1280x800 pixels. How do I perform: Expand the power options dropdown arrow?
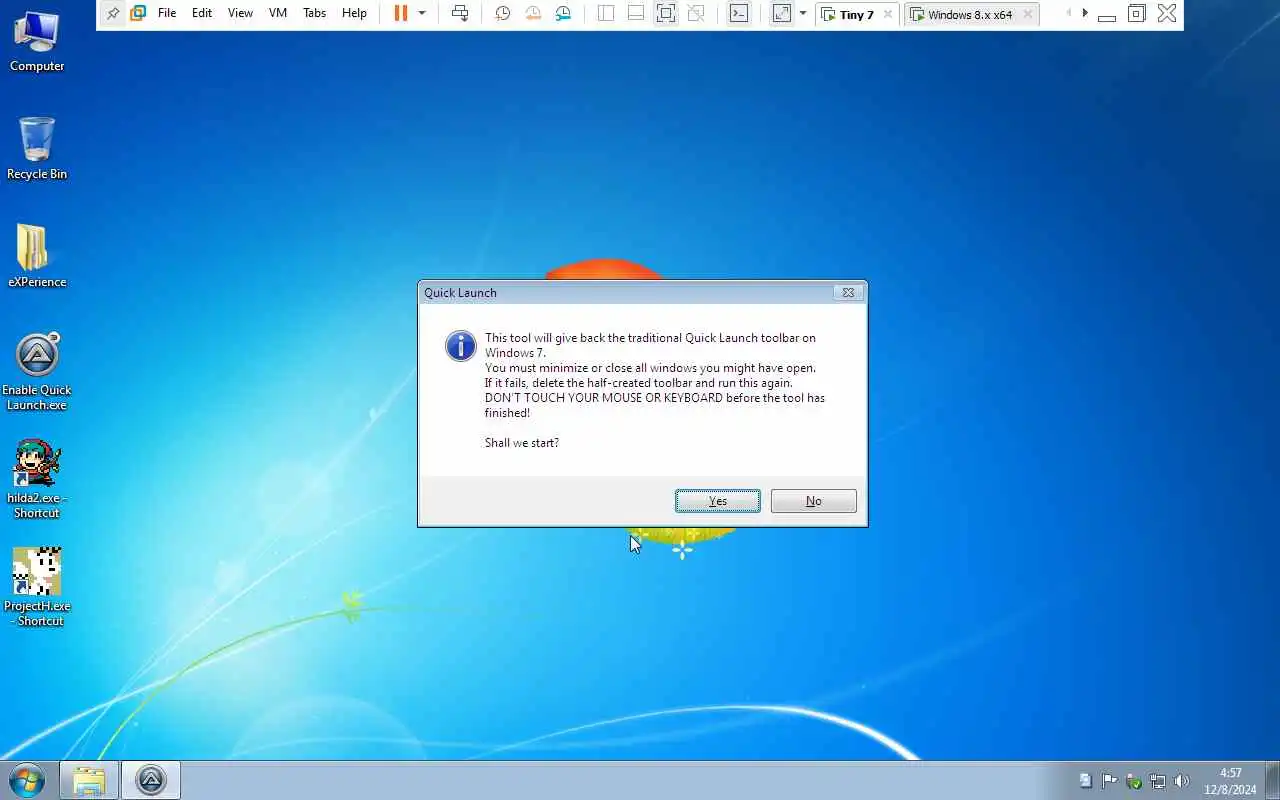point(421,13)
